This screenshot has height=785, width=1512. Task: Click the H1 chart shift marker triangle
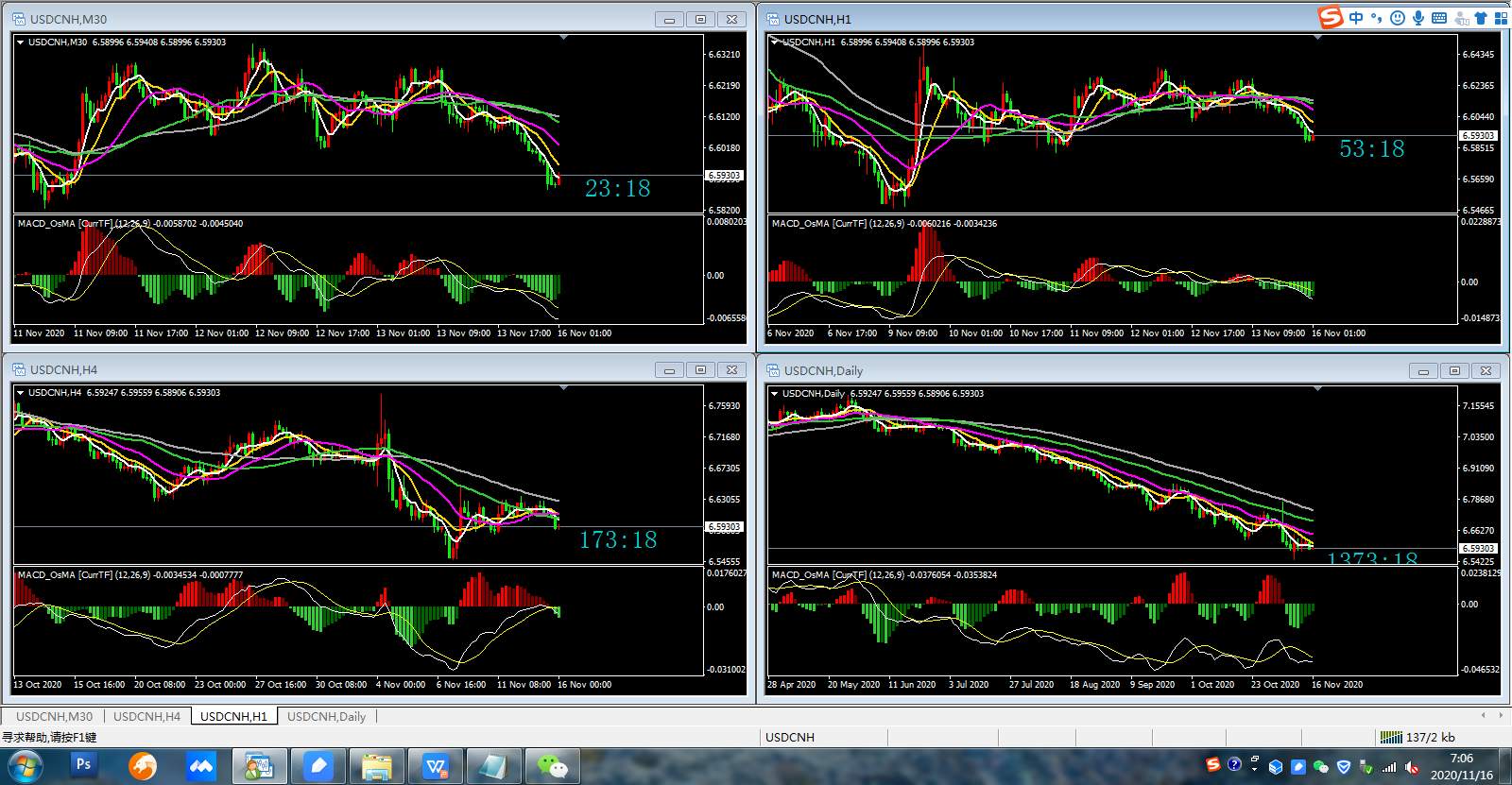[1317, 38]
